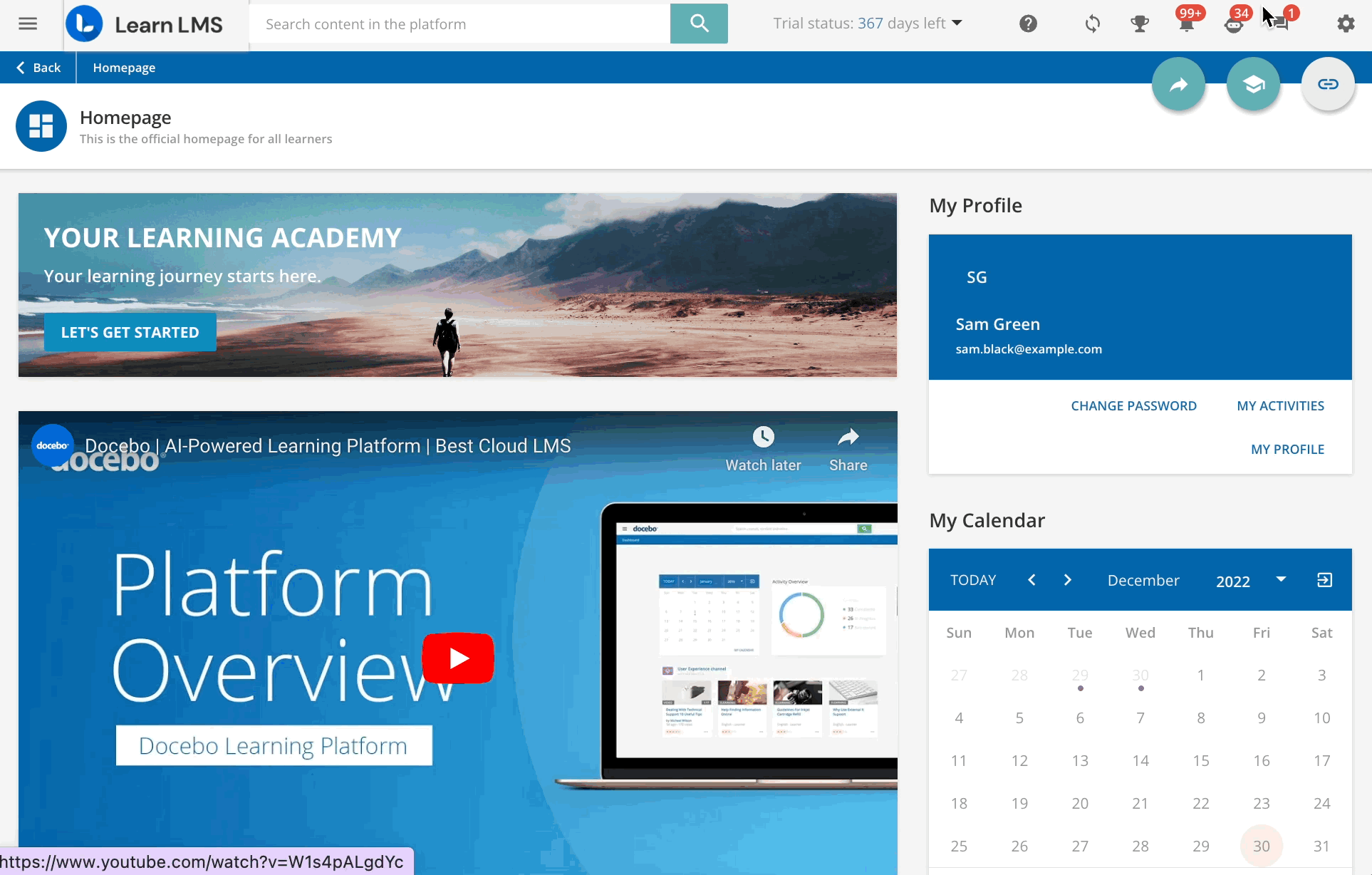Open messages chat icon with 1 badge
Viewport: 1372px width, 875px height.
[x=1281, y=24]
